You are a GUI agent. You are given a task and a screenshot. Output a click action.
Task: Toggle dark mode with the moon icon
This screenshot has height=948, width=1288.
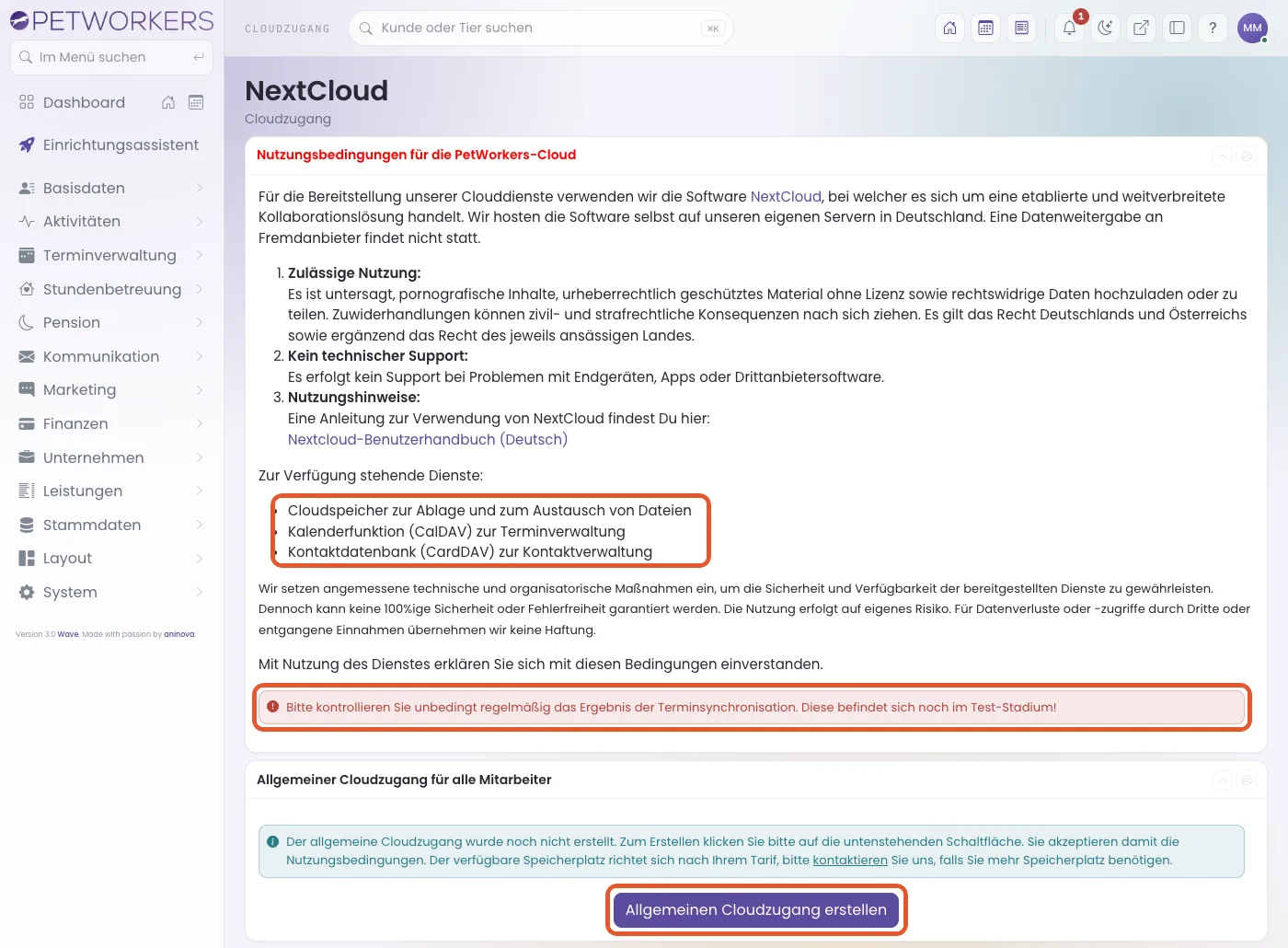1105,28
